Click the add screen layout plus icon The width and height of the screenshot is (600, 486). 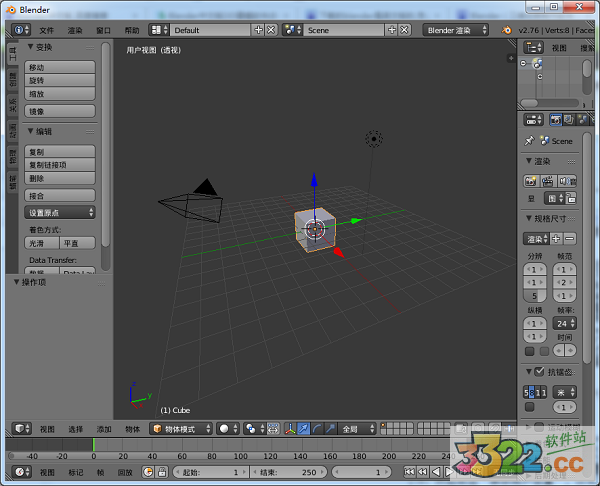pos(259,30)
